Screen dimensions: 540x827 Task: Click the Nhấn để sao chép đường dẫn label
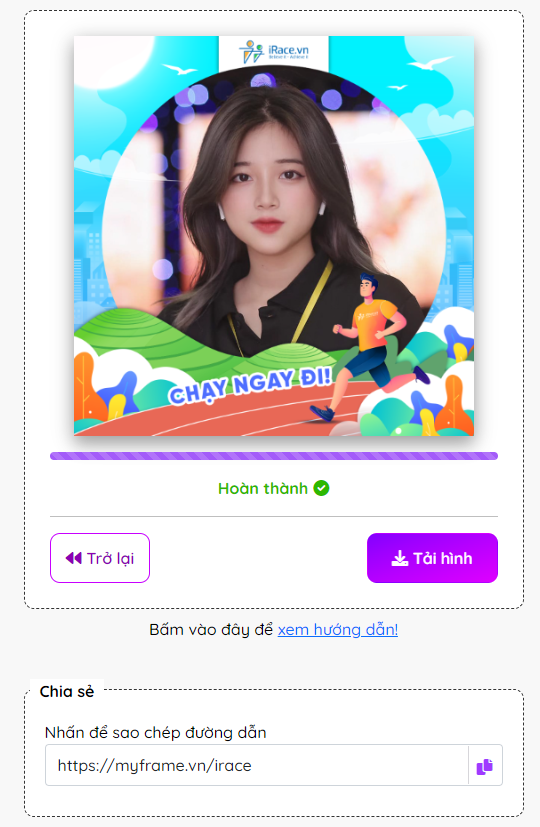pyautogui.click(x=156, y=733)
